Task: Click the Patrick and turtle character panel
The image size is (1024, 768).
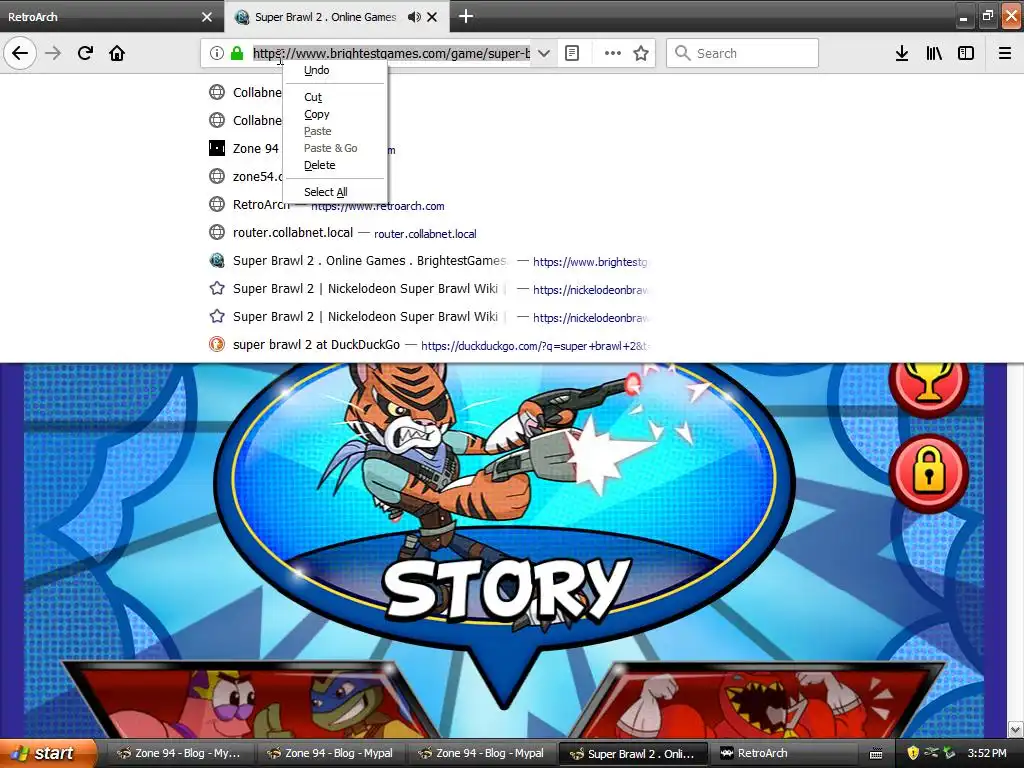Action: pyautogui.click(x=251, y=699)
